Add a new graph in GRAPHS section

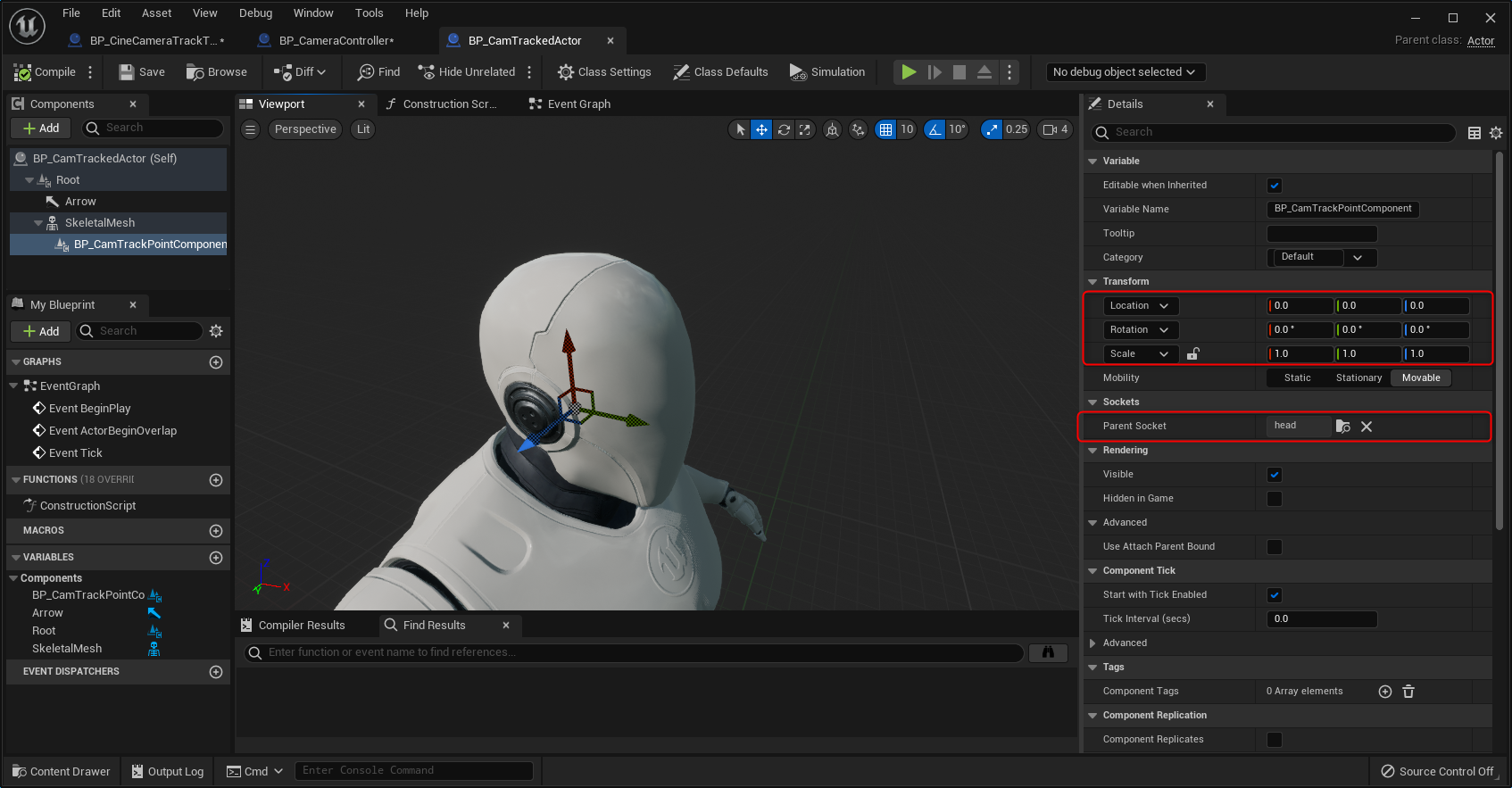216,362
